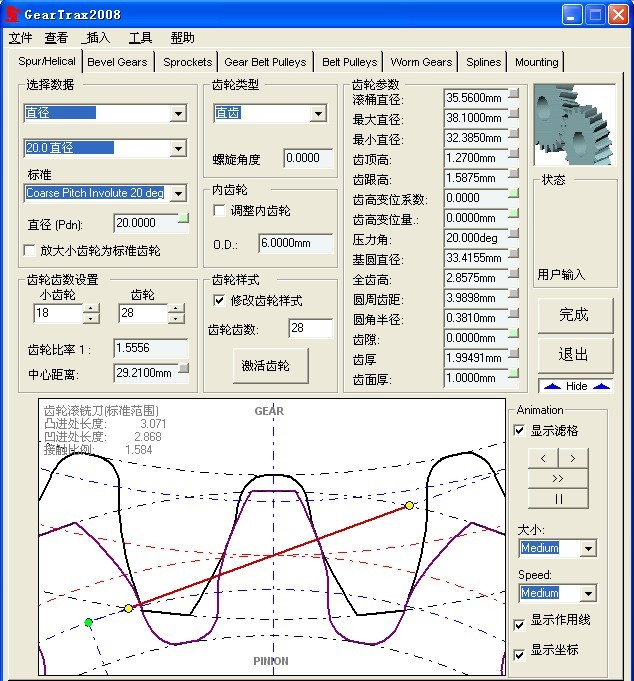The height and width of the screenshot is (681, 634).
Task: Click the small square button beside 最大直径 value
Action: pyautogui.click(x=514, y=113)
